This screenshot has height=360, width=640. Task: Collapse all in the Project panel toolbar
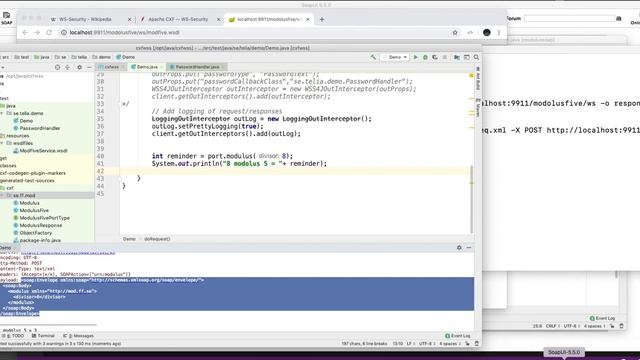(x=67, y=67)
